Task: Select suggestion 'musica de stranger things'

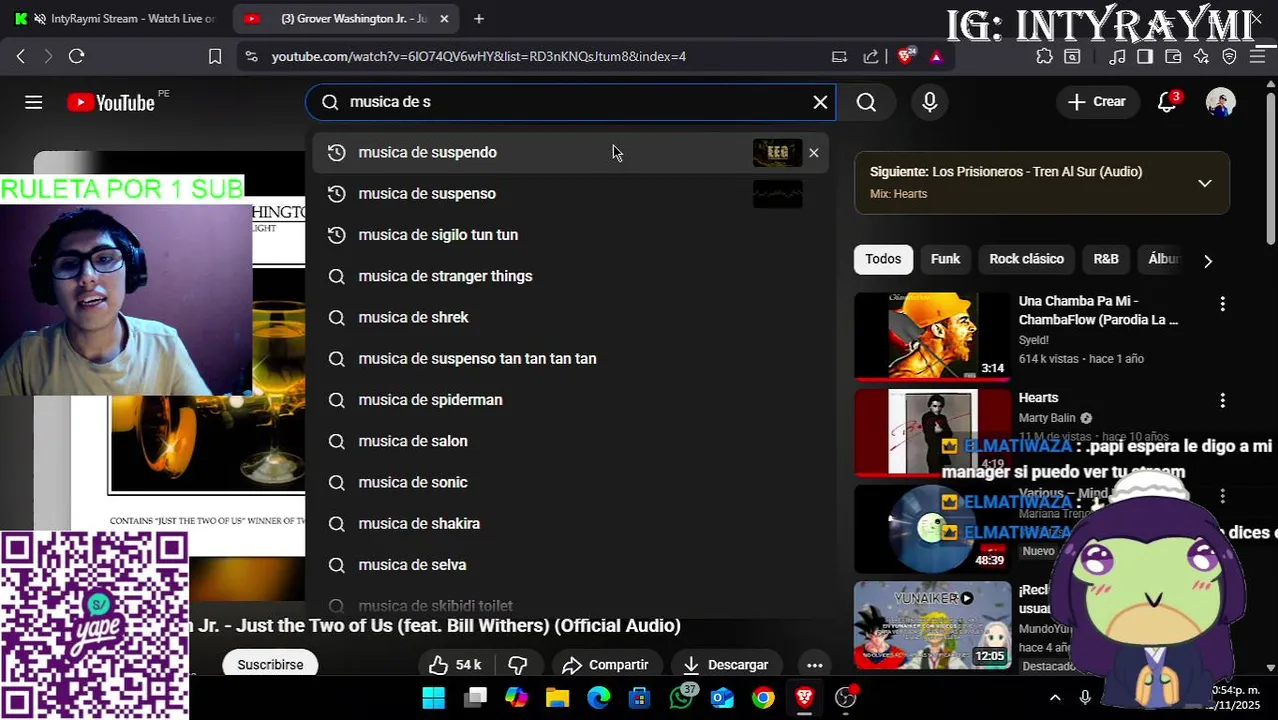Action: tap(570, 276)
